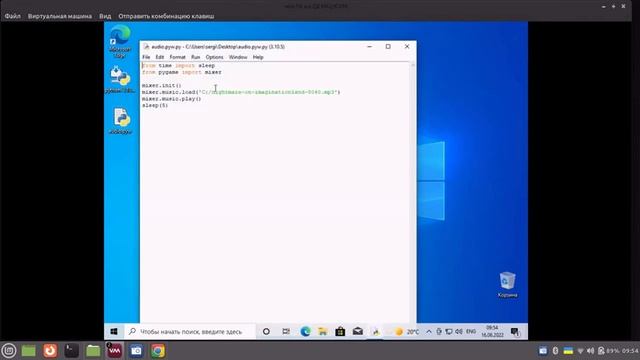Maximize the IDLE editor window
The width and height of the screenshot is (640, 360).
click(x=388, y=47)
